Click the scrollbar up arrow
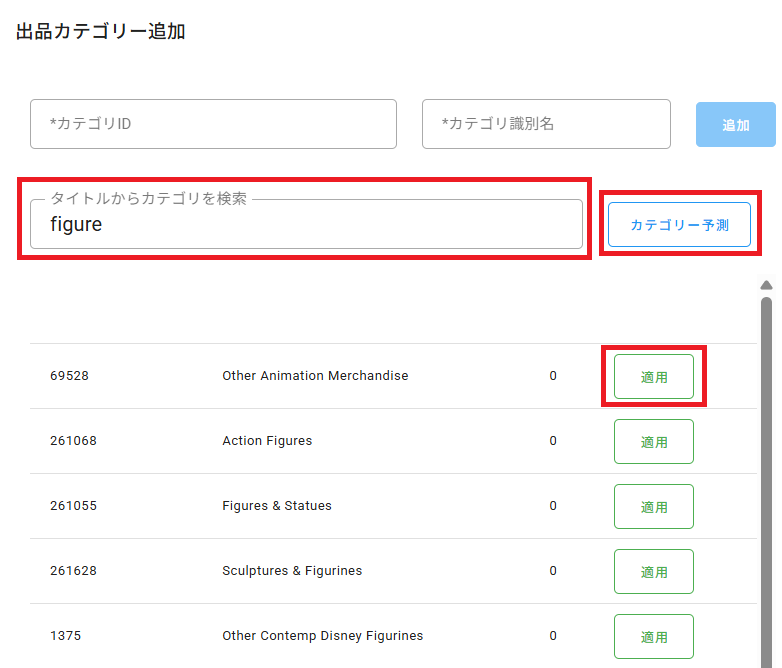Viewport: 782px width, 668px height. tap(767, 285)
